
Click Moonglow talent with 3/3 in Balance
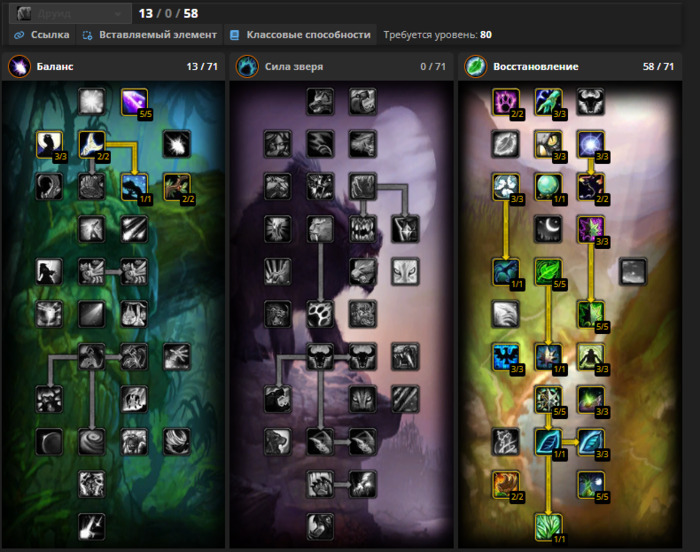coord(49,144)
